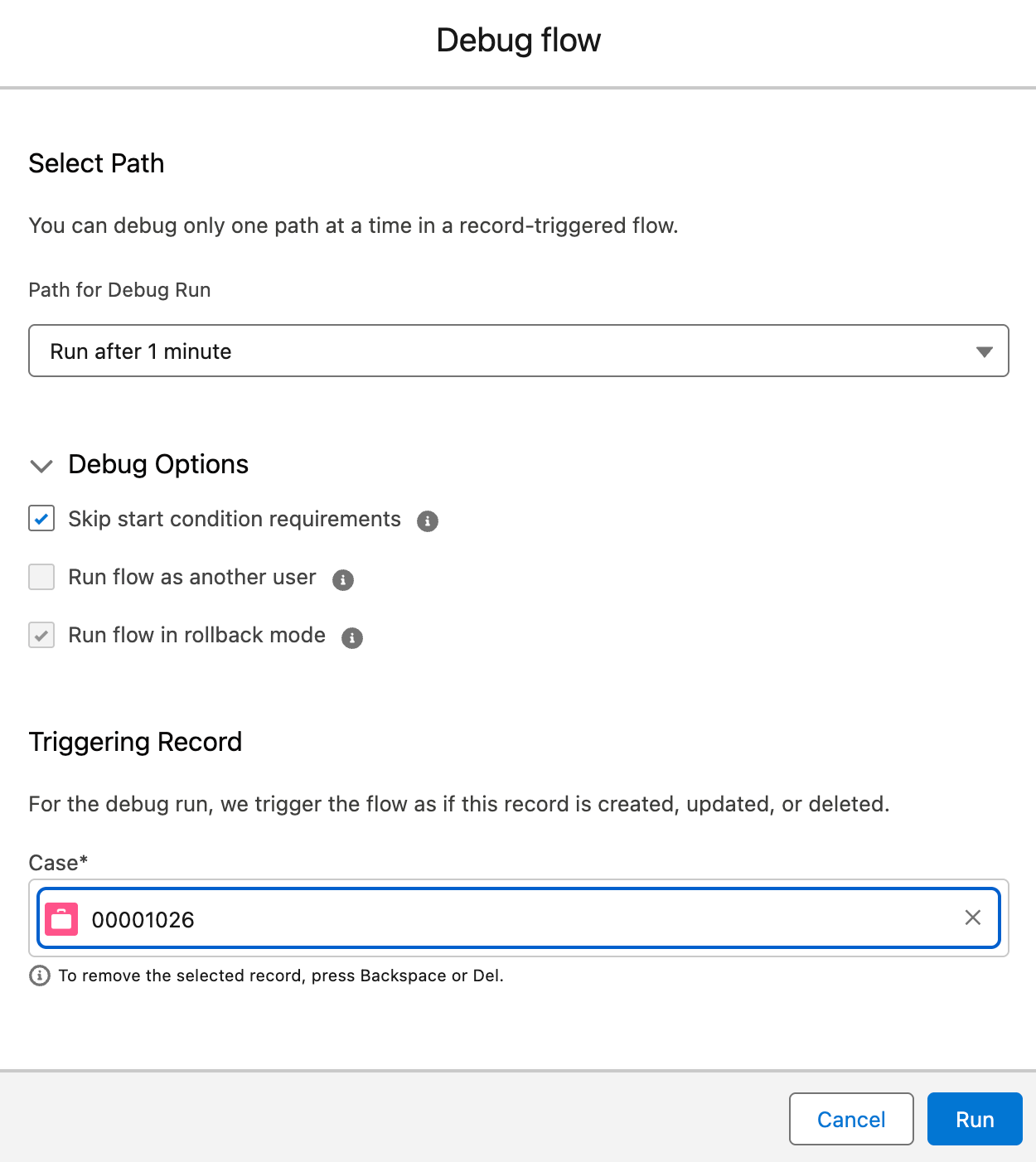Click Cancel button

[x=851, y=1119]
